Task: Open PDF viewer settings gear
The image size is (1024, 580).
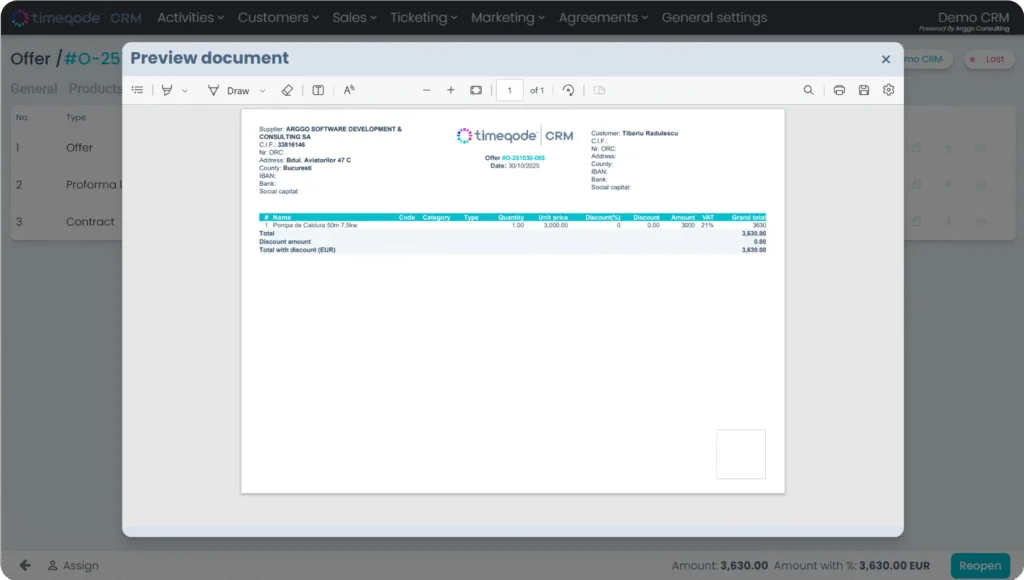Action: click(x=888, y=90)
